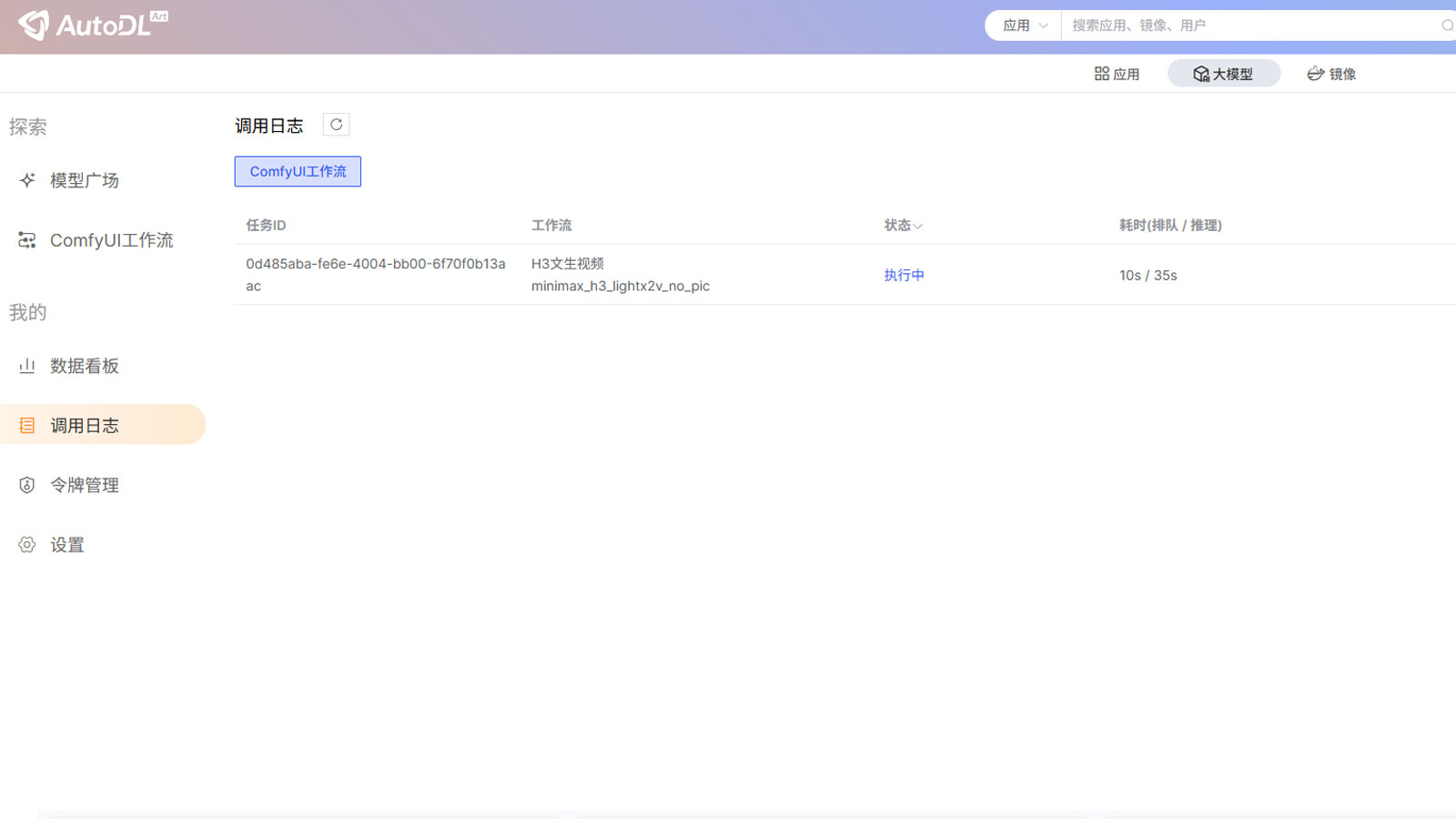This screenshot has width=1456, height=819.
Task: Click the 工作流 column header
Action: [x=551, y=225]
